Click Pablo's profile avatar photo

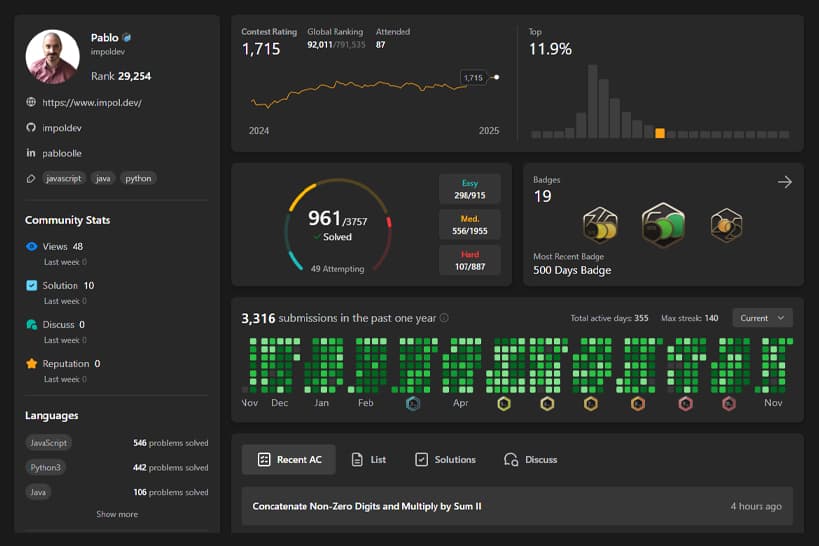tap(52, 56)
